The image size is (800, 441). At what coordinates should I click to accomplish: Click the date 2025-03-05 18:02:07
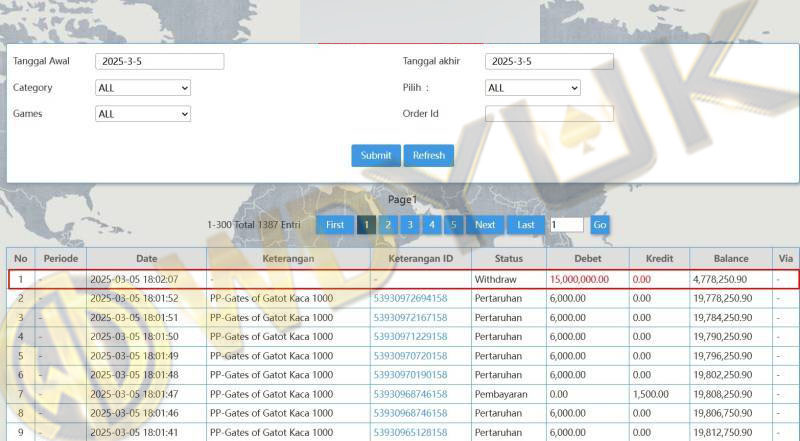click(x=134, y=279)
